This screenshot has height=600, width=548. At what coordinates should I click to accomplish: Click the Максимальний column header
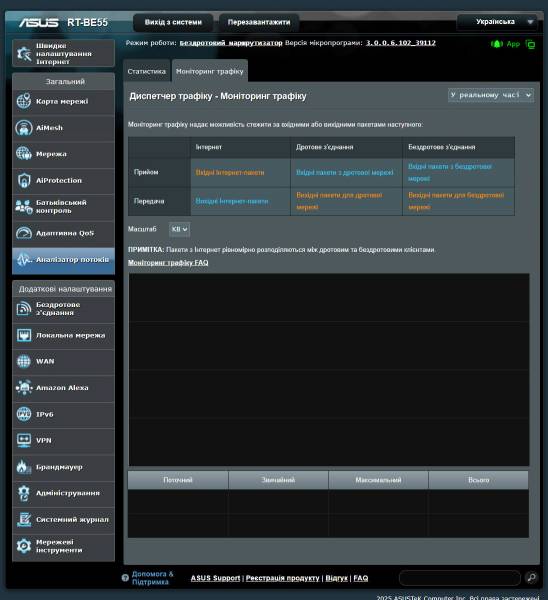point(378,480)
